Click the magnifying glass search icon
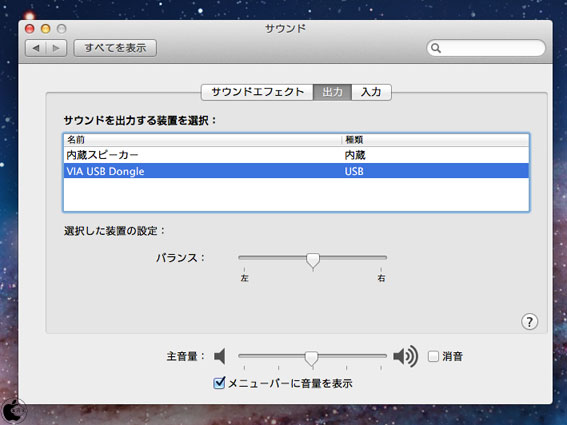 point(436,48)
